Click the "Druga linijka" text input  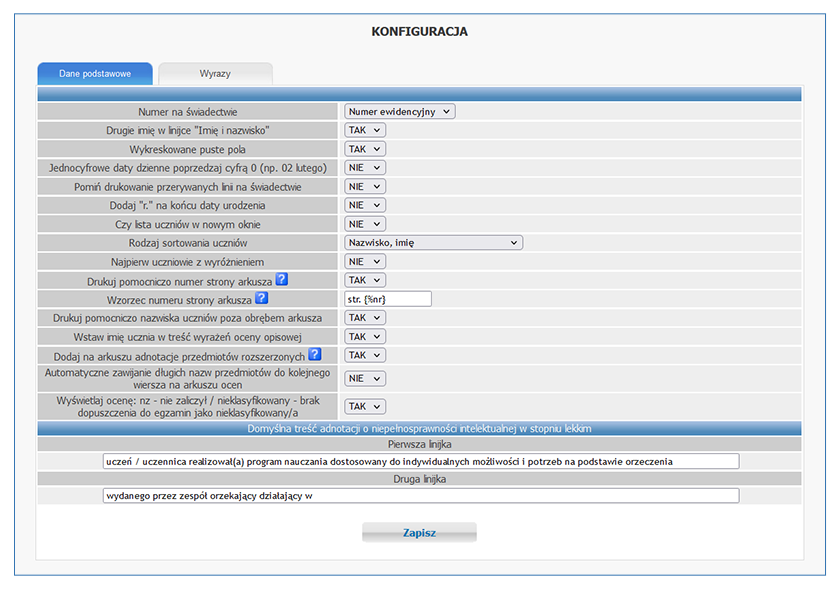point(420,495)
